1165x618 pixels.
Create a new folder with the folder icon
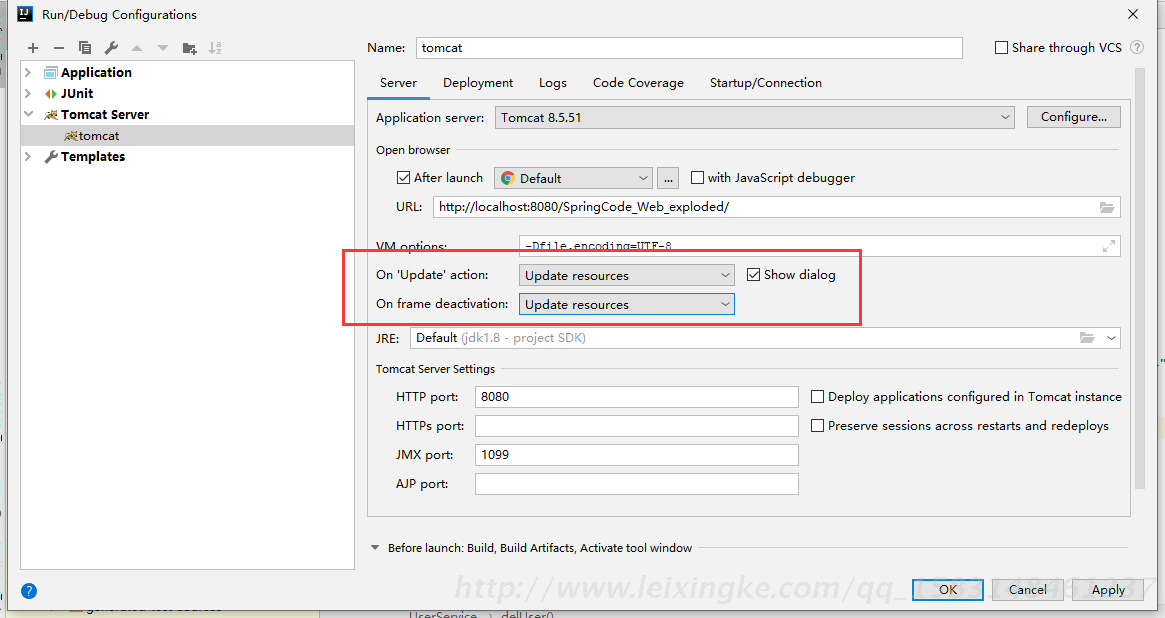[189, 48]
